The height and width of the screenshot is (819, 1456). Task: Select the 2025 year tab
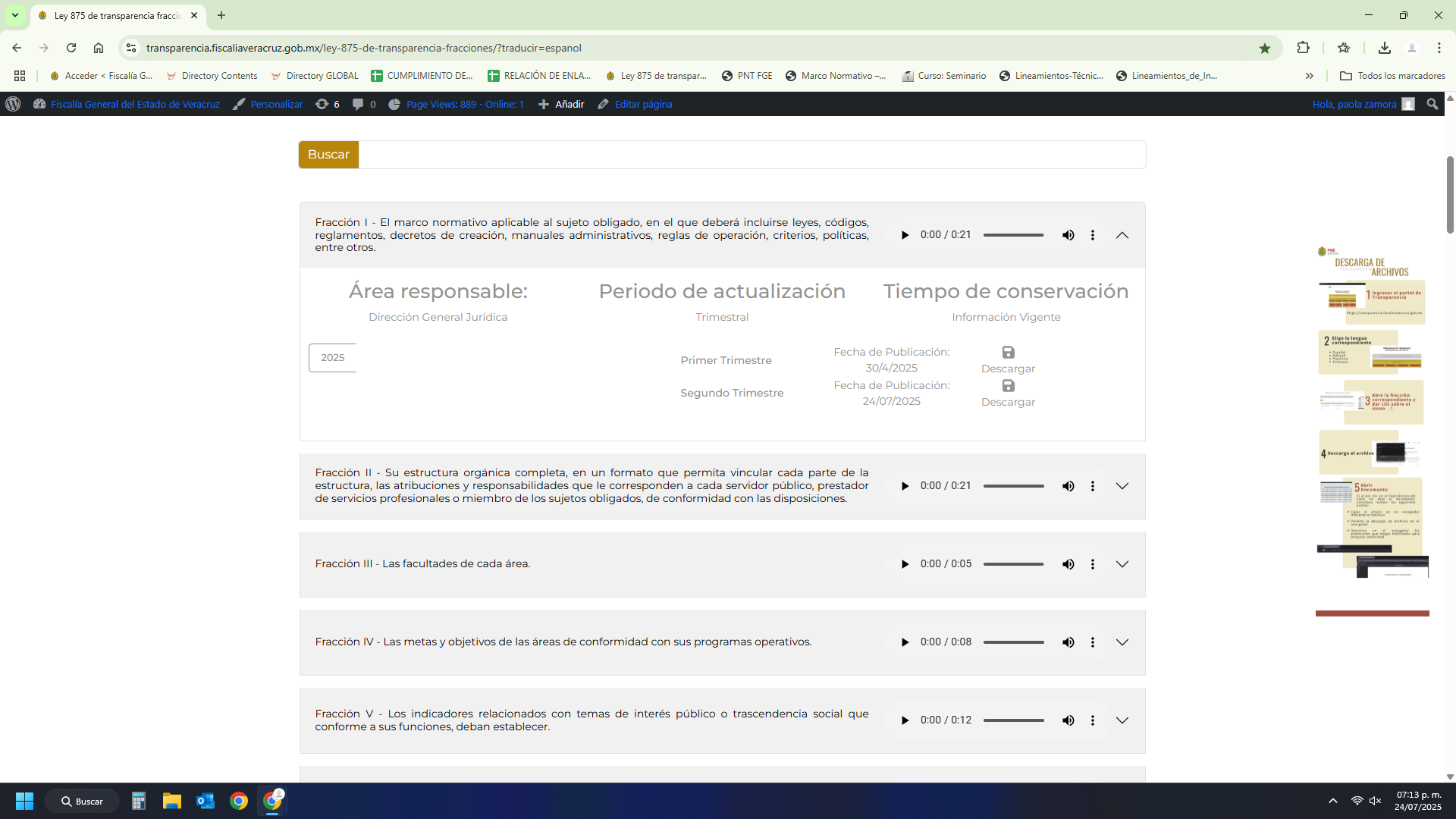pyautogui.click(x=333, y=358)
